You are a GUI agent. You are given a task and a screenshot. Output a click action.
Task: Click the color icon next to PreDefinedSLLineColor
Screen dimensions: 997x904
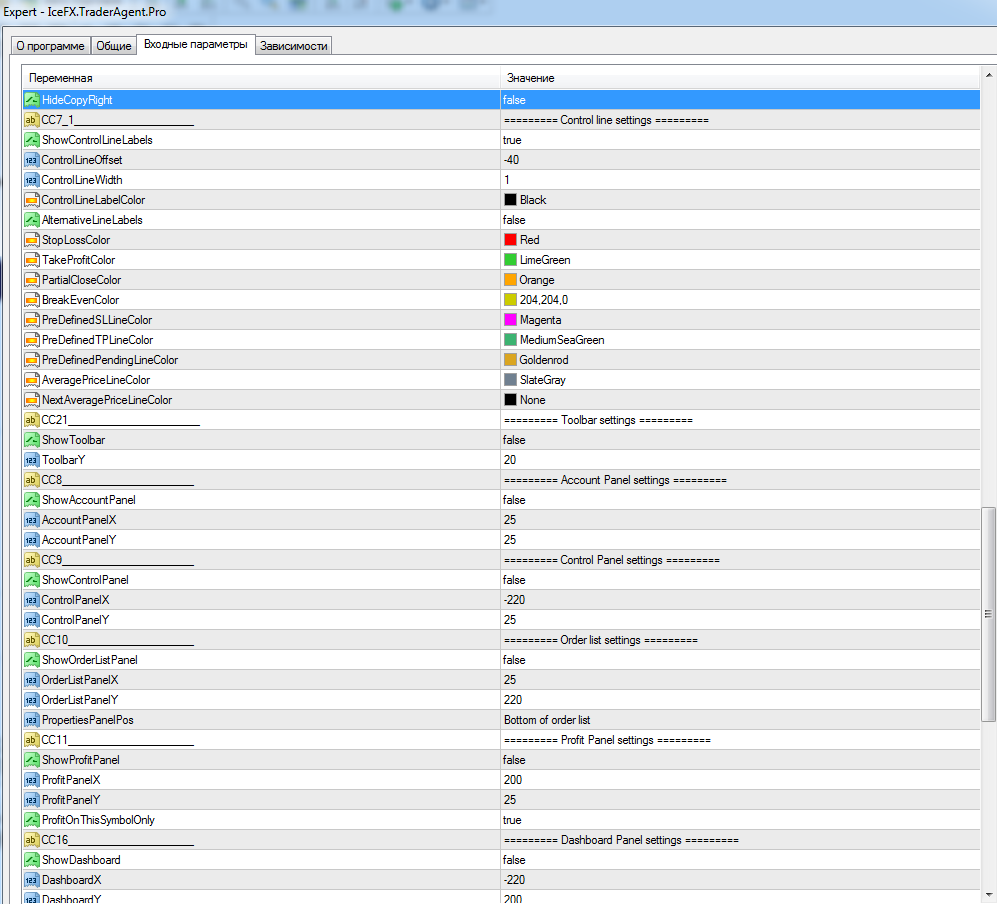31,320
